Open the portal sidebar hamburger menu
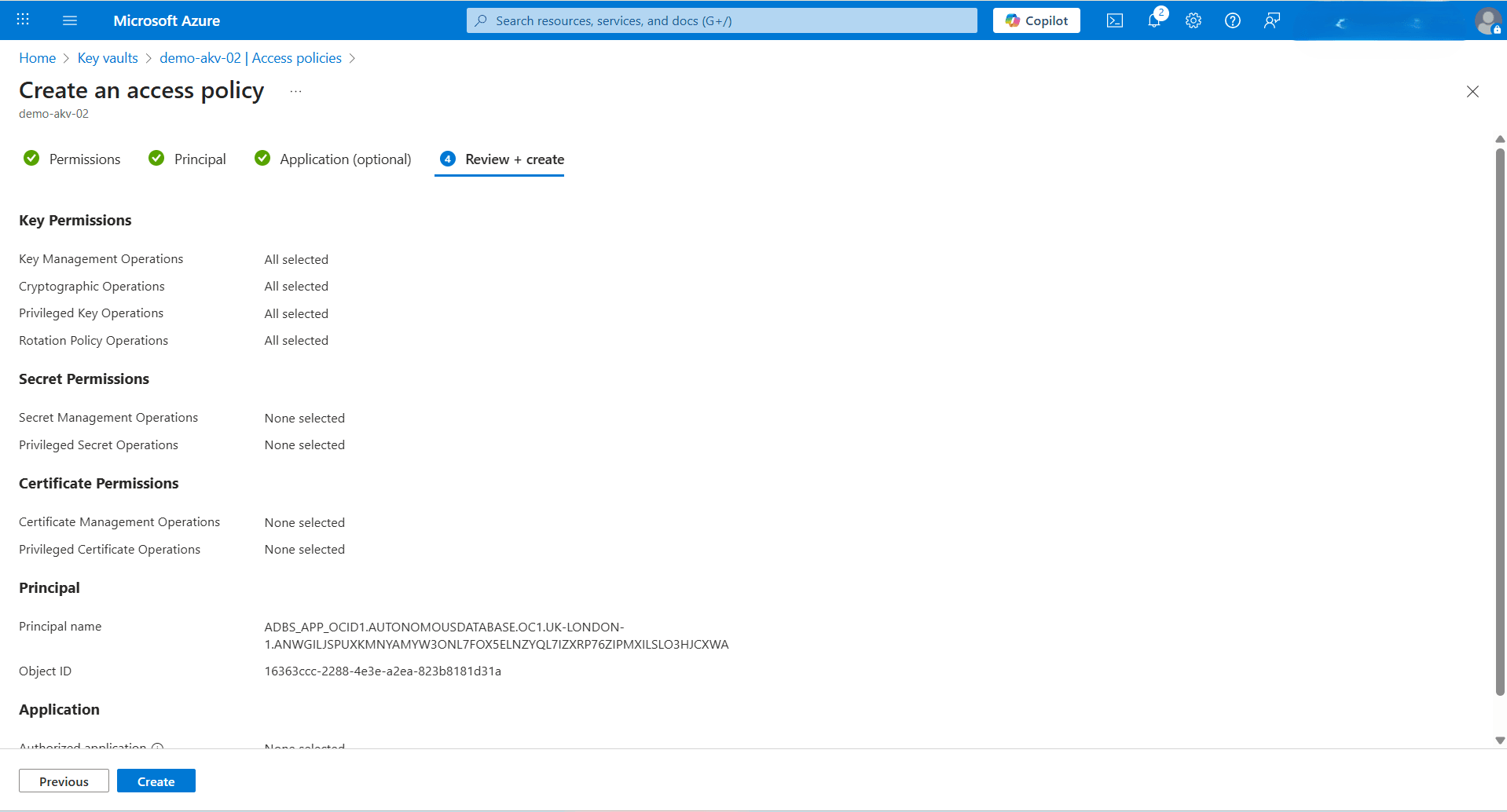The image size is (1507, 812). tap(70, 20)
